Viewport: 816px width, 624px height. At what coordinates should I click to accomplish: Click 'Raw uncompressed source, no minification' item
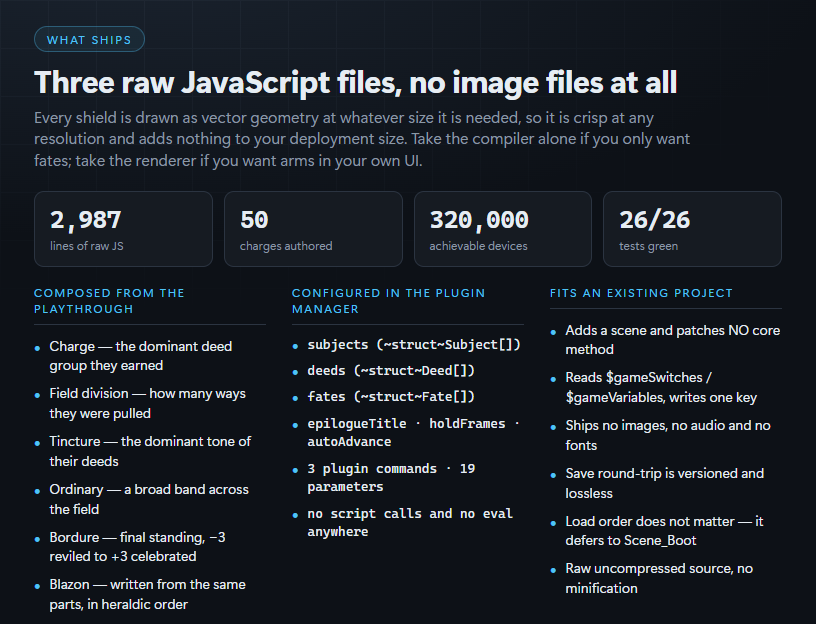click(659, 578)
